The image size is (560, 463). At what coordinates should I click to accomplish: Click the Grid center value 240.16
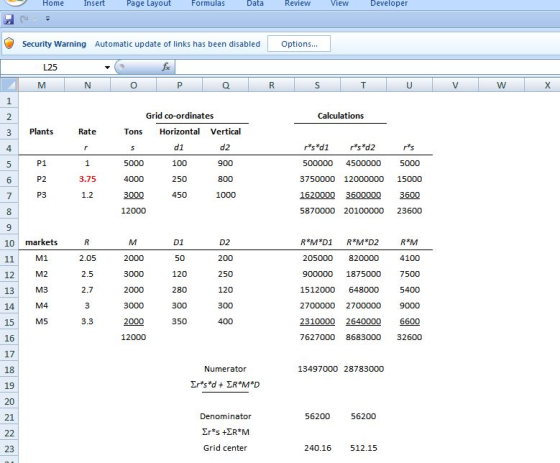point(318,448)
